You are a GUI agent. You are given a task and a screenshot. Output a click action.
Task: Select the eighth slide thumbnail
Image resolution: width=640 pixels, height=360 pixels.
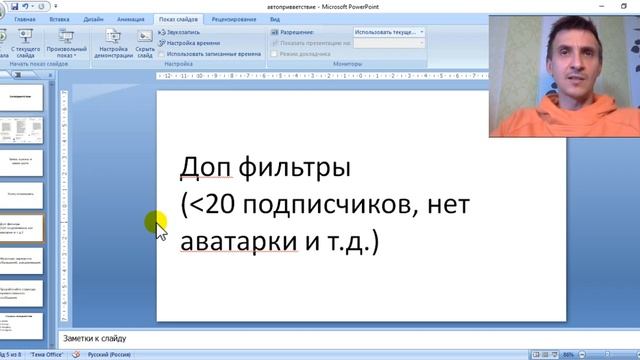coord(21,326)
